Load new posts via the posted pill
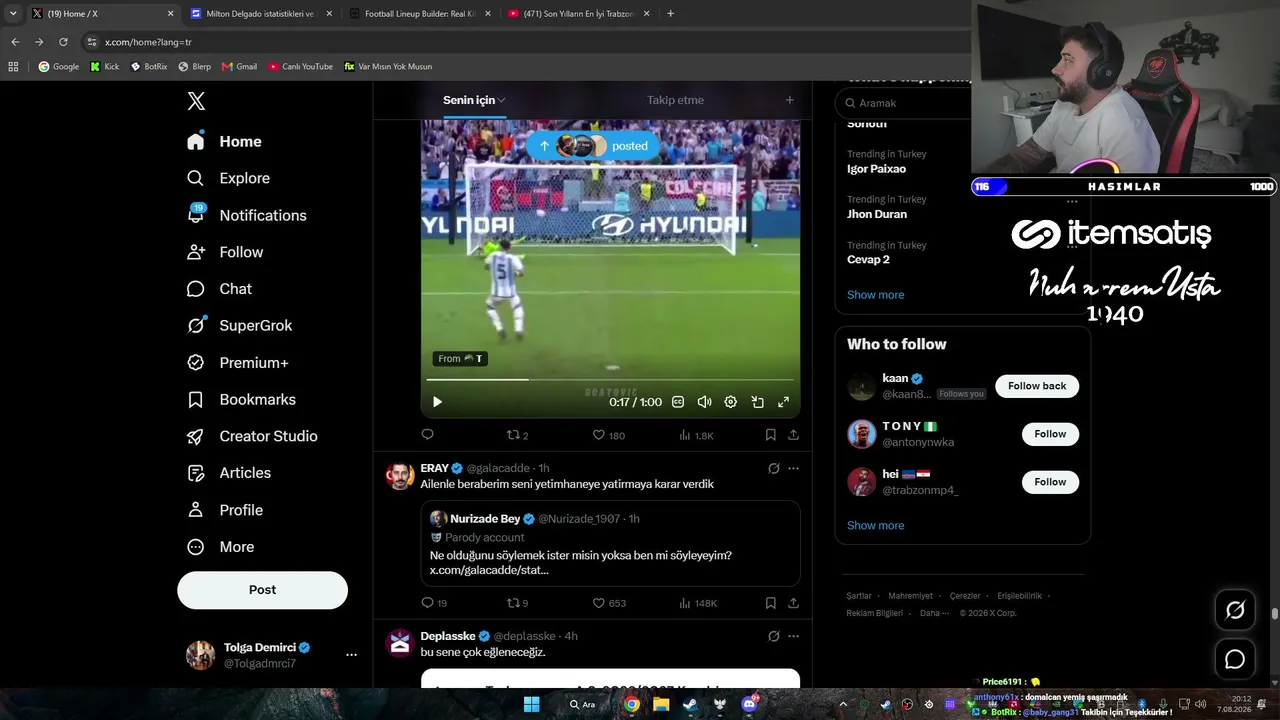Viewport: 1280px width, 720px height. [x=593, y=146]
